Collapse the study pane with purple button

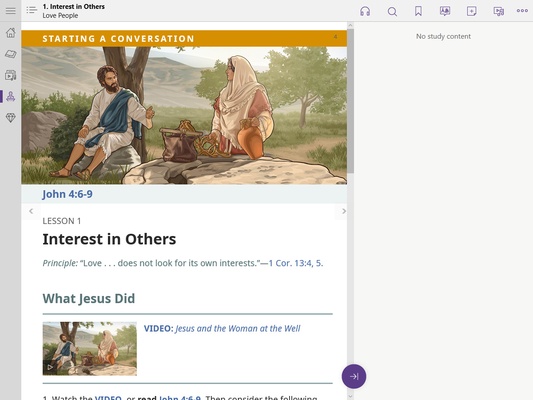[x=354, y=376]
